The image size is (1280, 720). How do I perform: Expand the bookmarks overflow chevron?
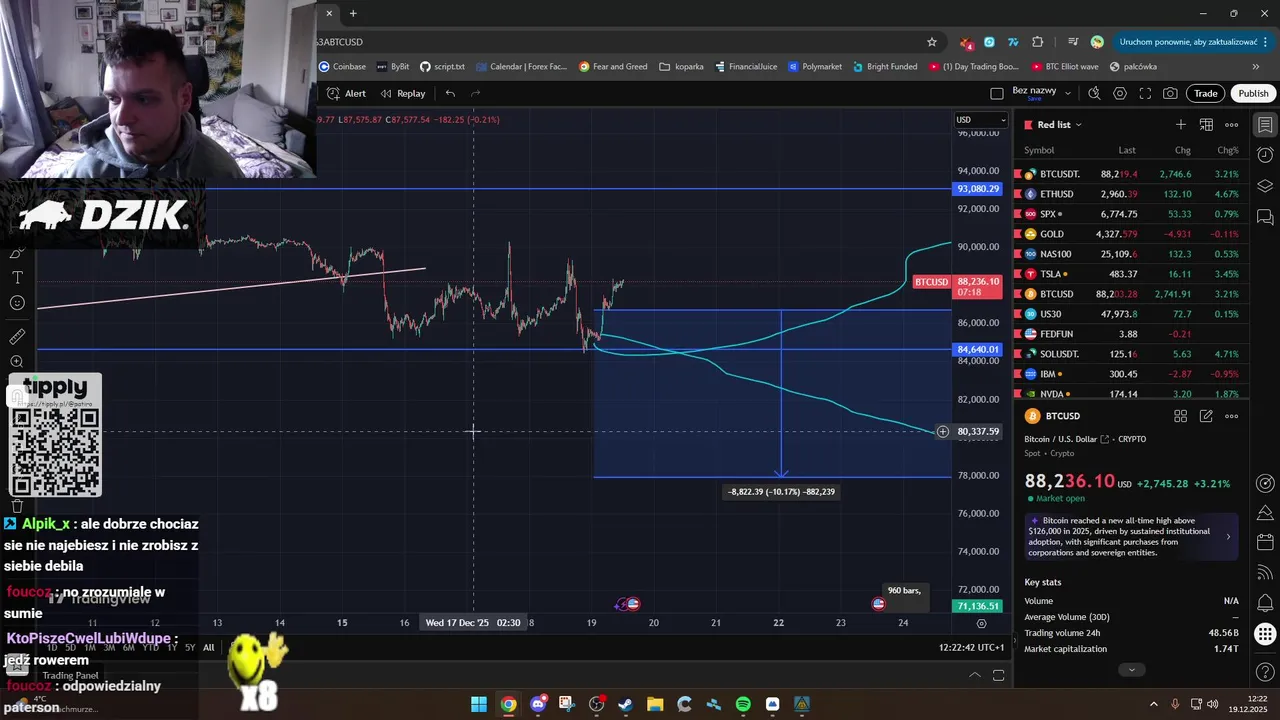point(1256,67)
